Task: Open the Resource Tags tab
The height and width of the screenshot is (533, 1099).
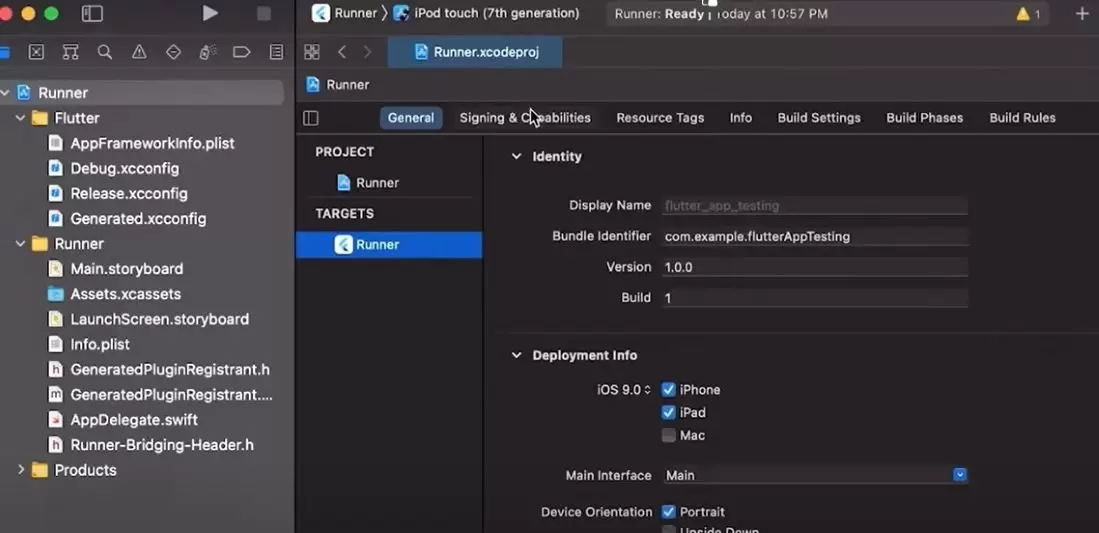Action: pyautogui.click(x=660, y=118)
